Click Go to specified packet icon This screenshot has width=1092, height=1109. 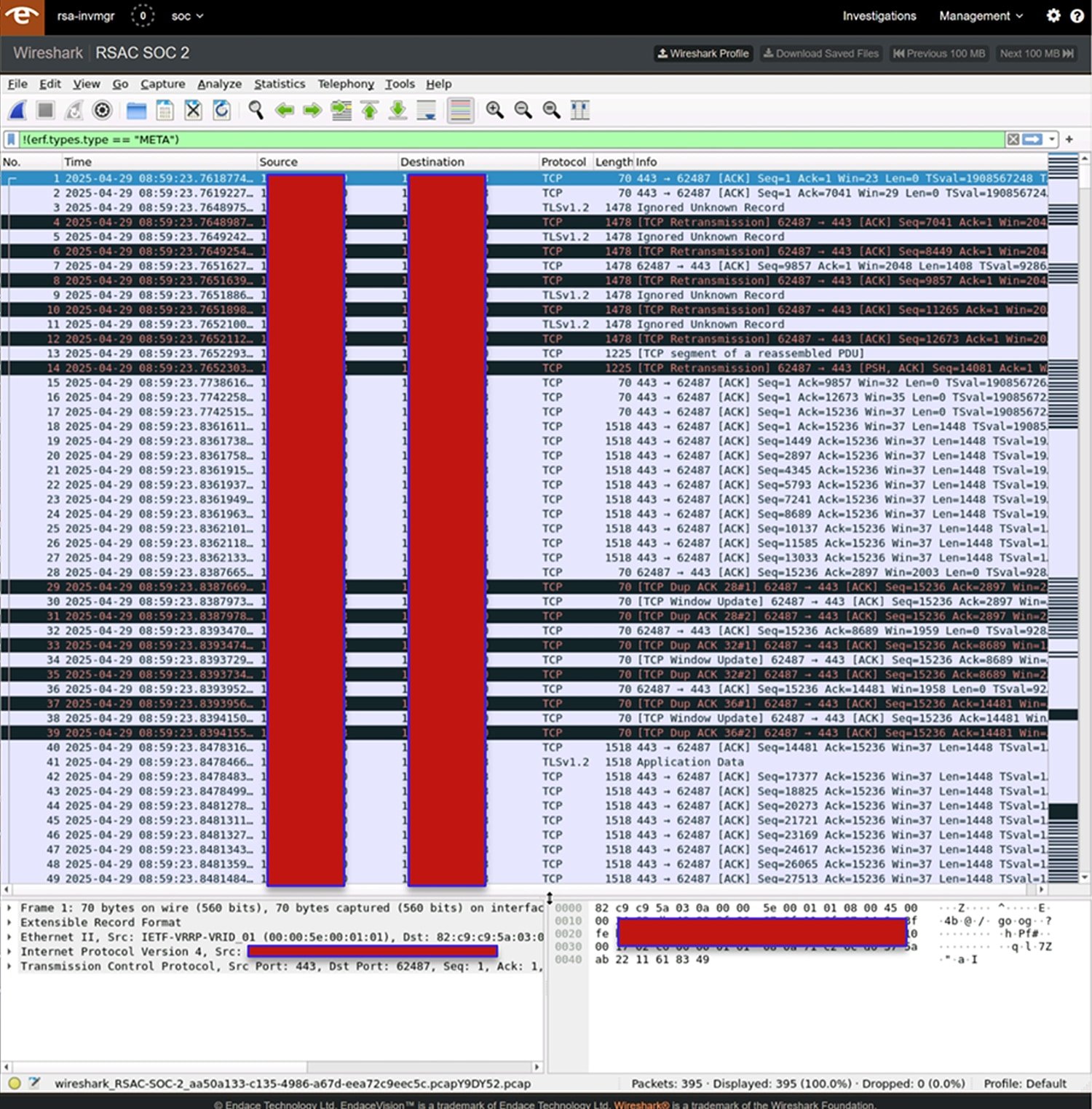341,111
